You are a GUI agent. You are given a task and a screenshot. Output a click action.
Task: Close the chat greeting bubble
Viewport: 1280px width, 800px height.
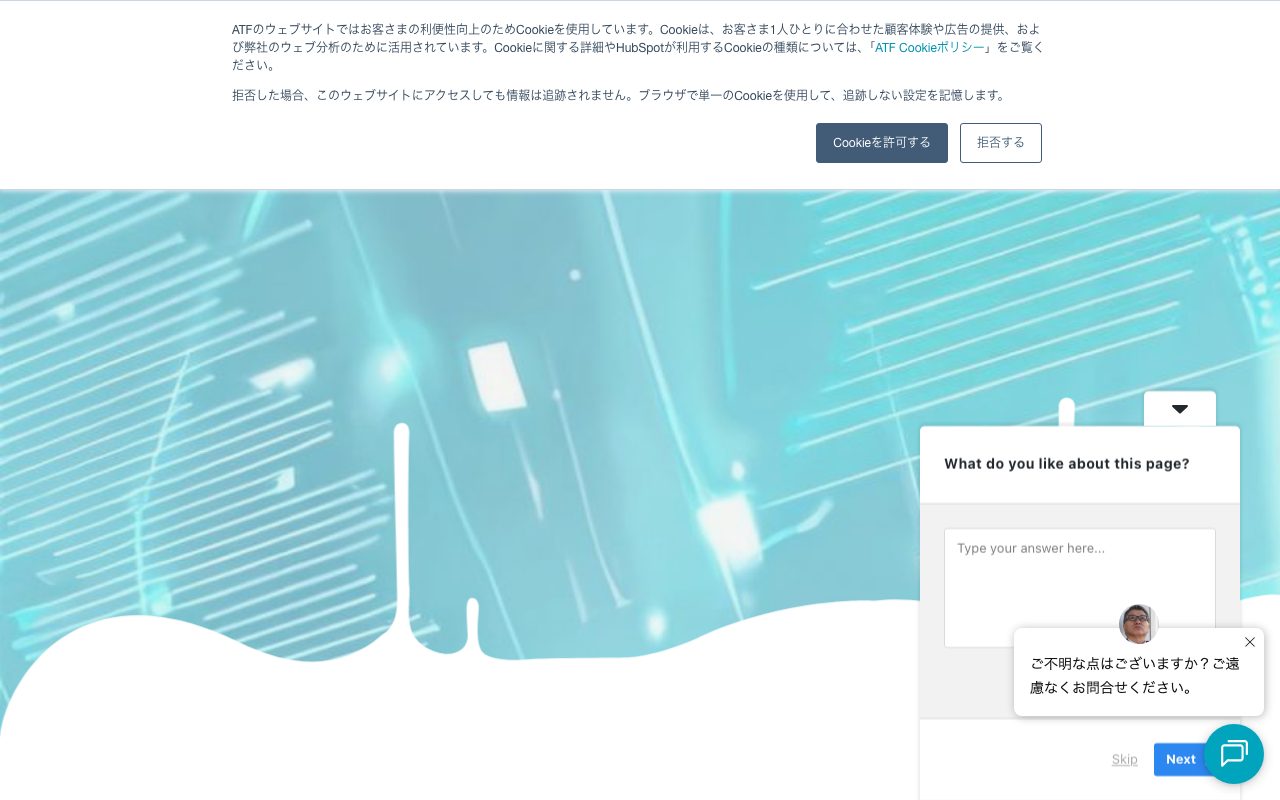pyautogui.click(x=1250, y=642)
